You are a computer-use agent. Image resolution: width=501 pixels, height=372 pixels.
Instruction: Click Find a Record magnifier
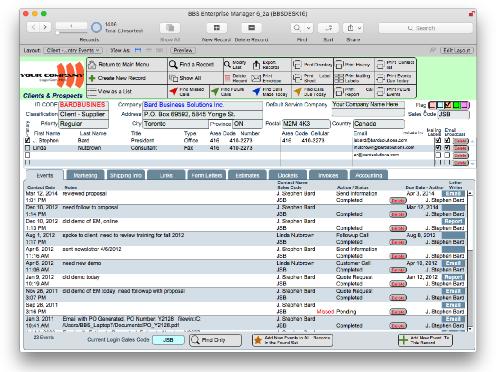(173, 64)
